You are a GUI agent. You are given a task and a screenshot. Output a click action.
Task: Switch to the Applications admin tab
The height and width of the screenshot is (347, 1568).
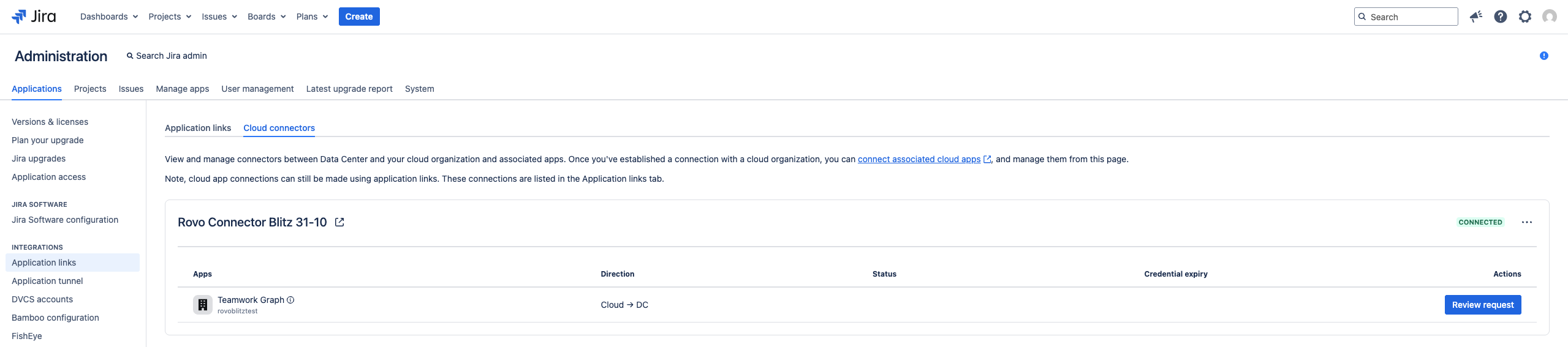(x=37, y=89)
